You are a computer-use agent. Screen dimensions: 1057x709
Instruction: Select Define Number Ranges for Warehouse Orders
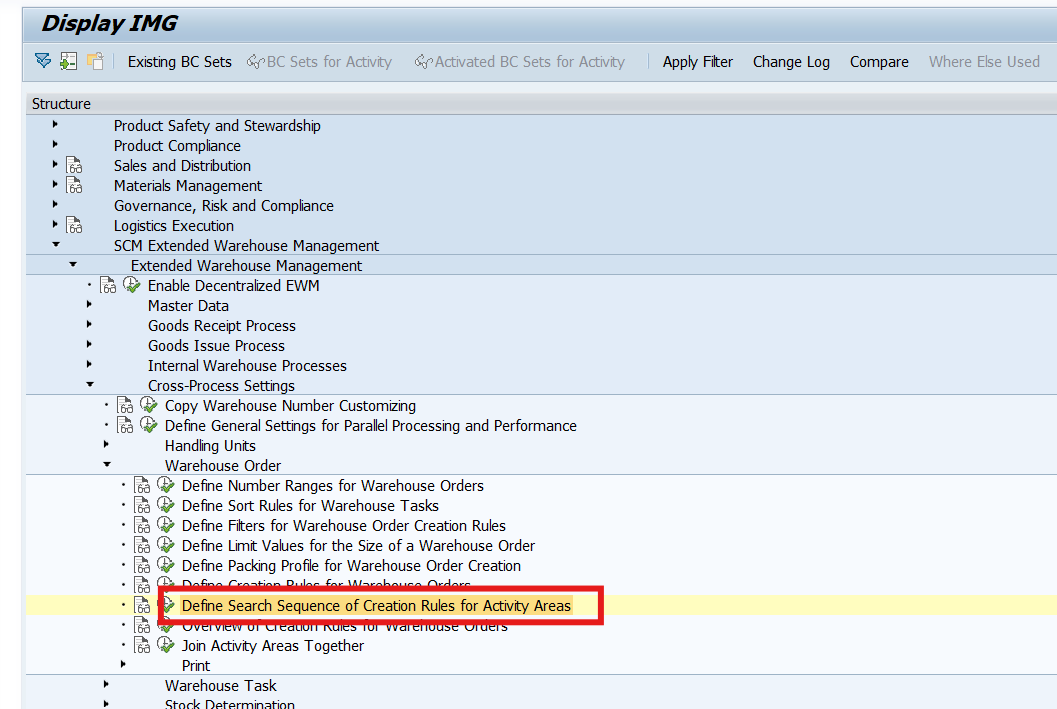pyautogui.click(x=332, y=485)
